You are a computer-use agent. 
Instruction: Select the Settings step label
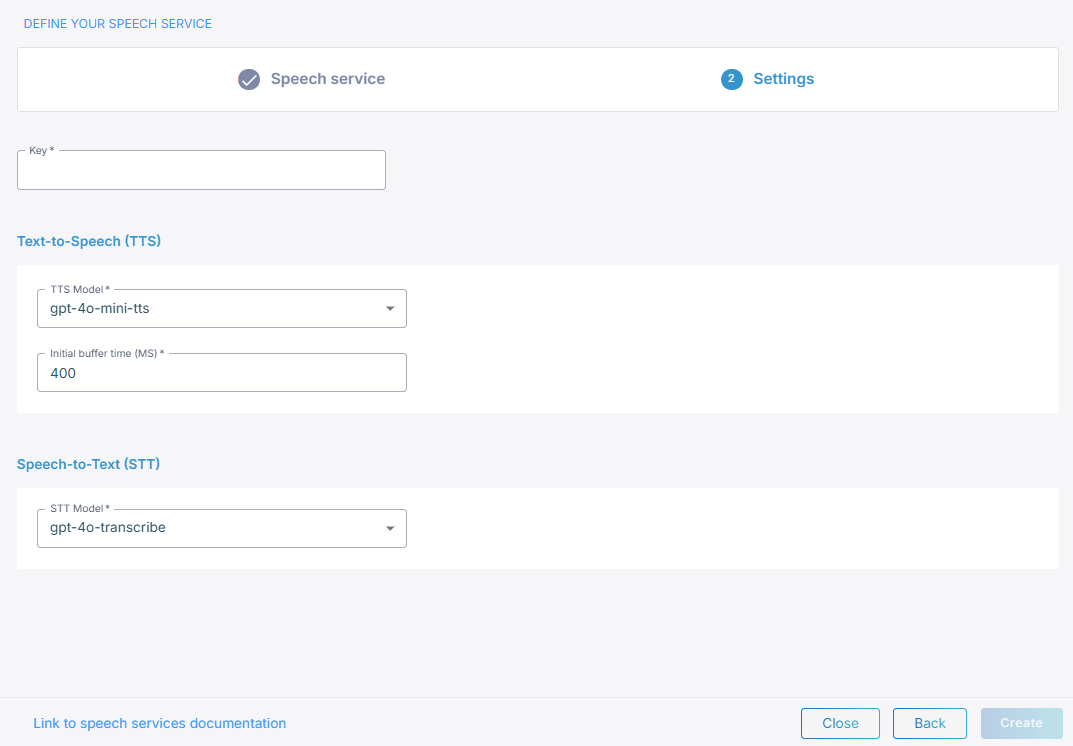783,79
